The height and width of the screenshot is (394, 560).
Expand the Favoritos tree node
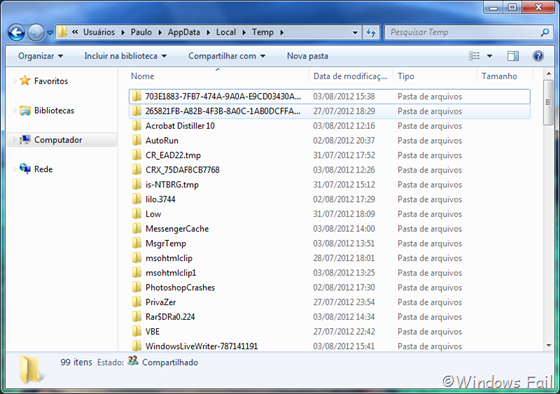(x=14, y=81)
